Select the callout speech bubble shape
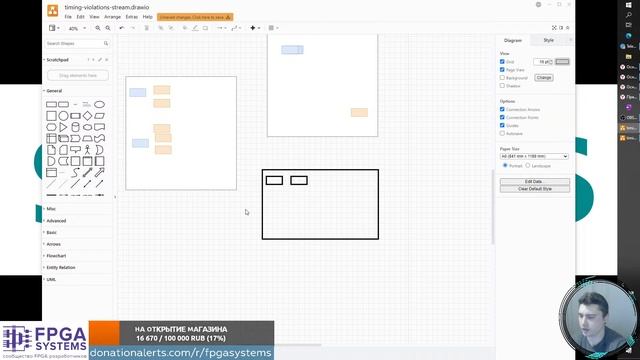 click(75, 150)
